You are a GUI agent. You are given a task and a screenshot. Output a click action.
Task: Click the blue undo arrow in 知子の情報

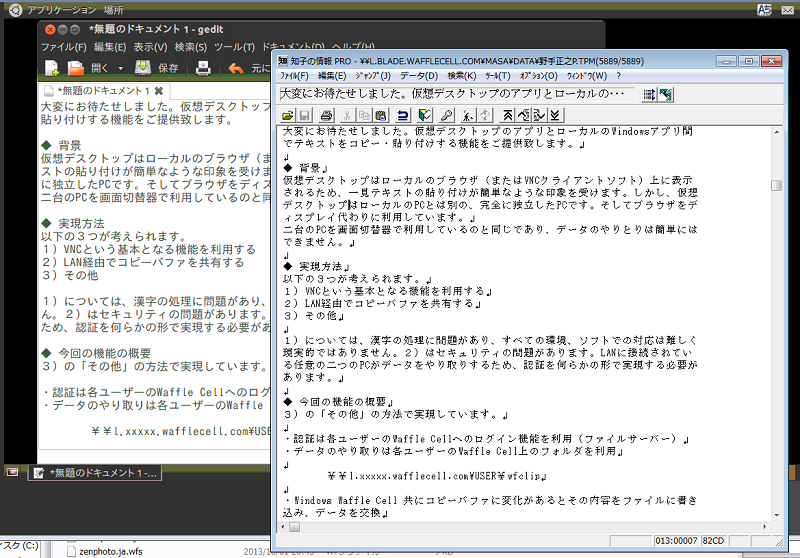[403, 115]
